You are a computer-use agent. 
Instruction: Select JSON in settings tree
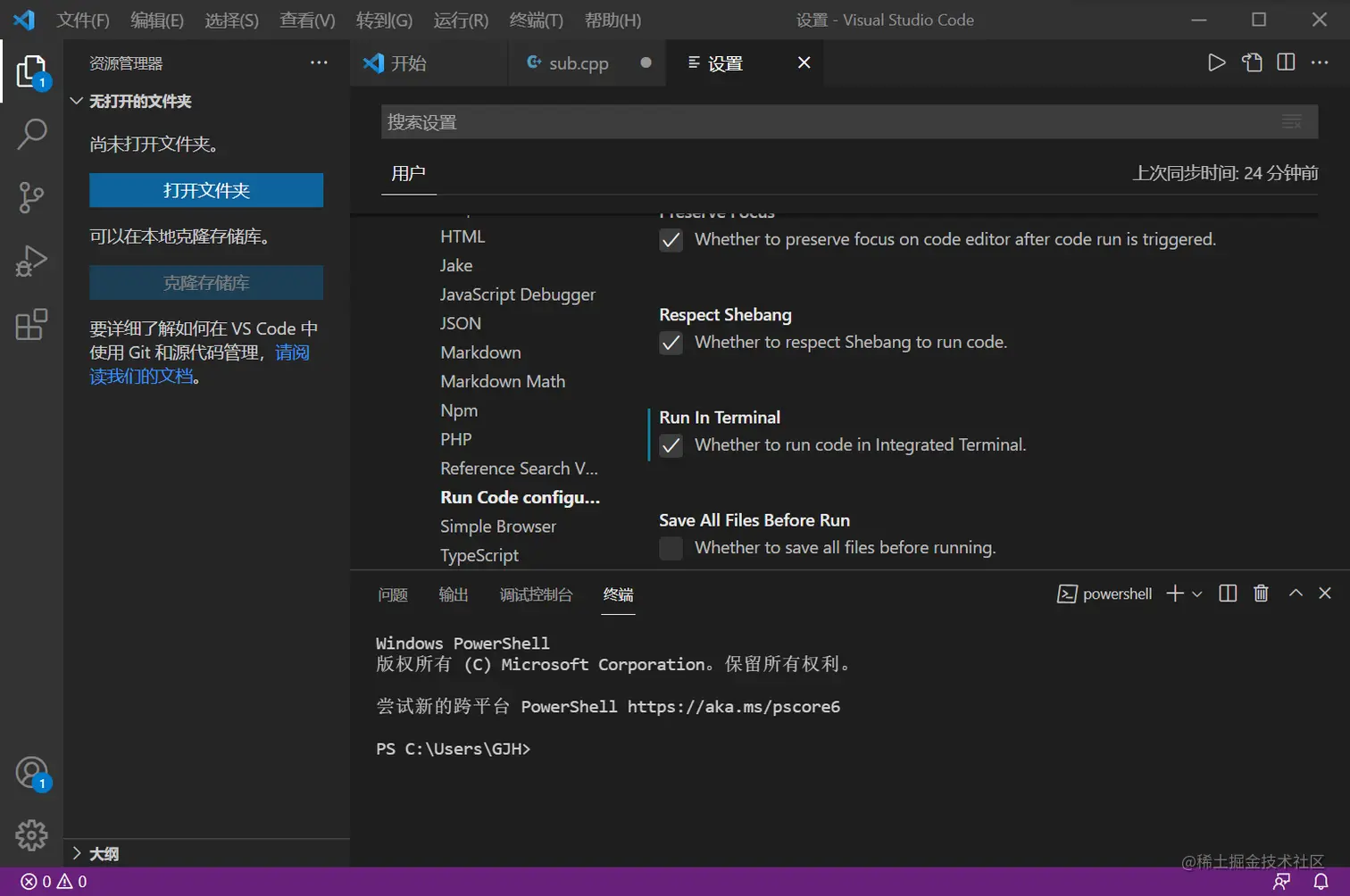point(461,323)
